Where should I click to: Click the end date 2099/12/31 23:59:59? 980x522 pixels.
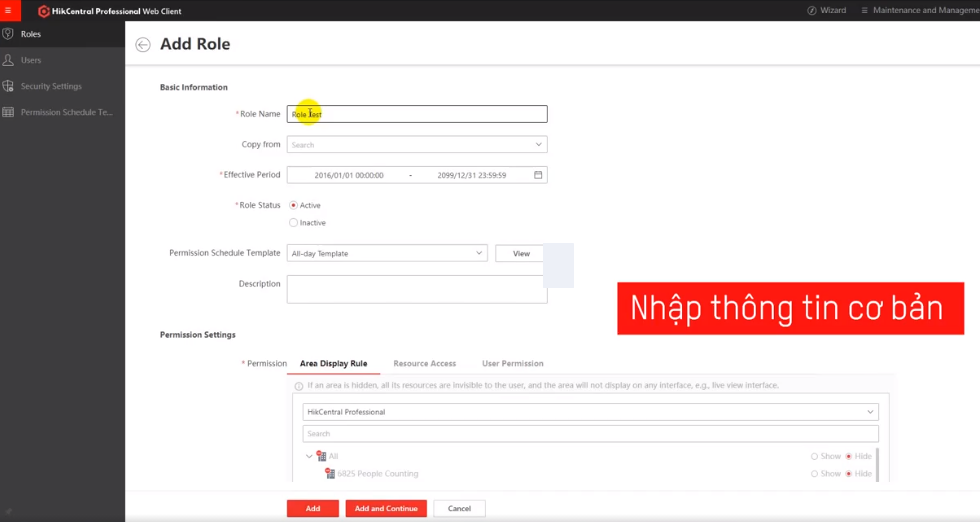472,175
